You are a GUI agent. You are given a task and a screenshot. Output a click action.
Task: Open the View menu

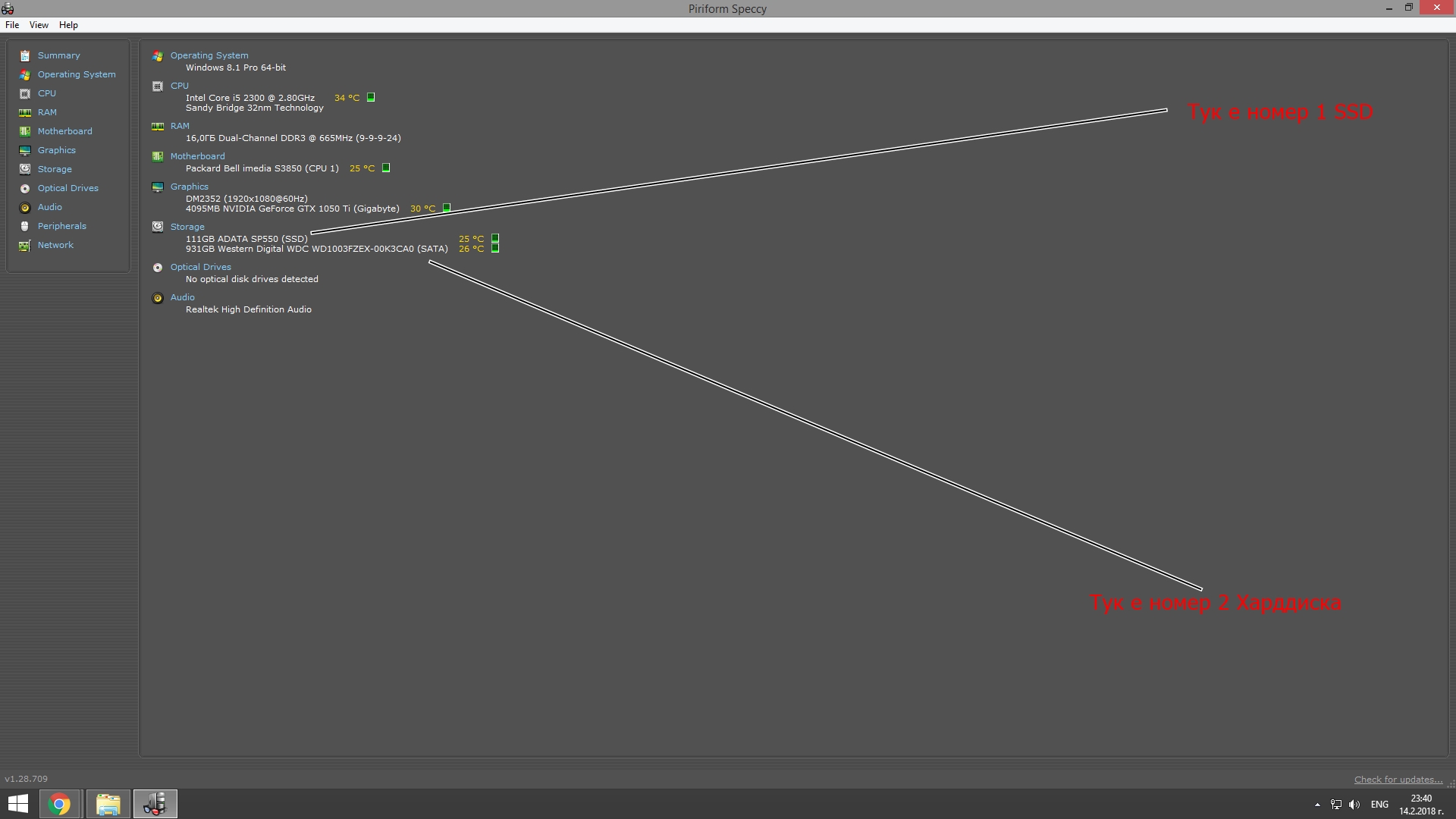click(39, 25)
